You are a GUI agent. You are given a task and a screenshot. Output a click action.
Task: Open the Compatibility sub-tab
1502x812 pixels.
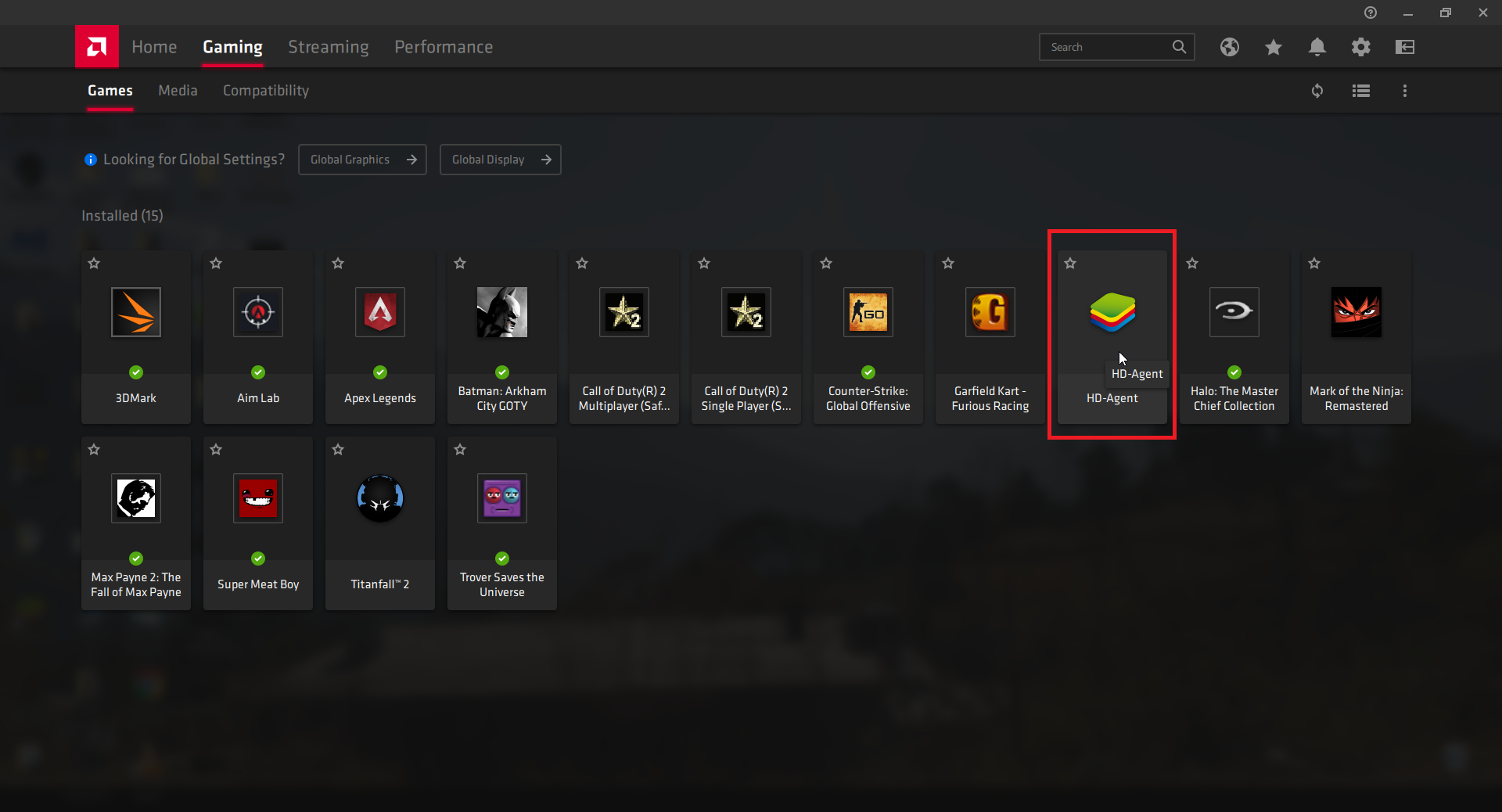point(266,91)
